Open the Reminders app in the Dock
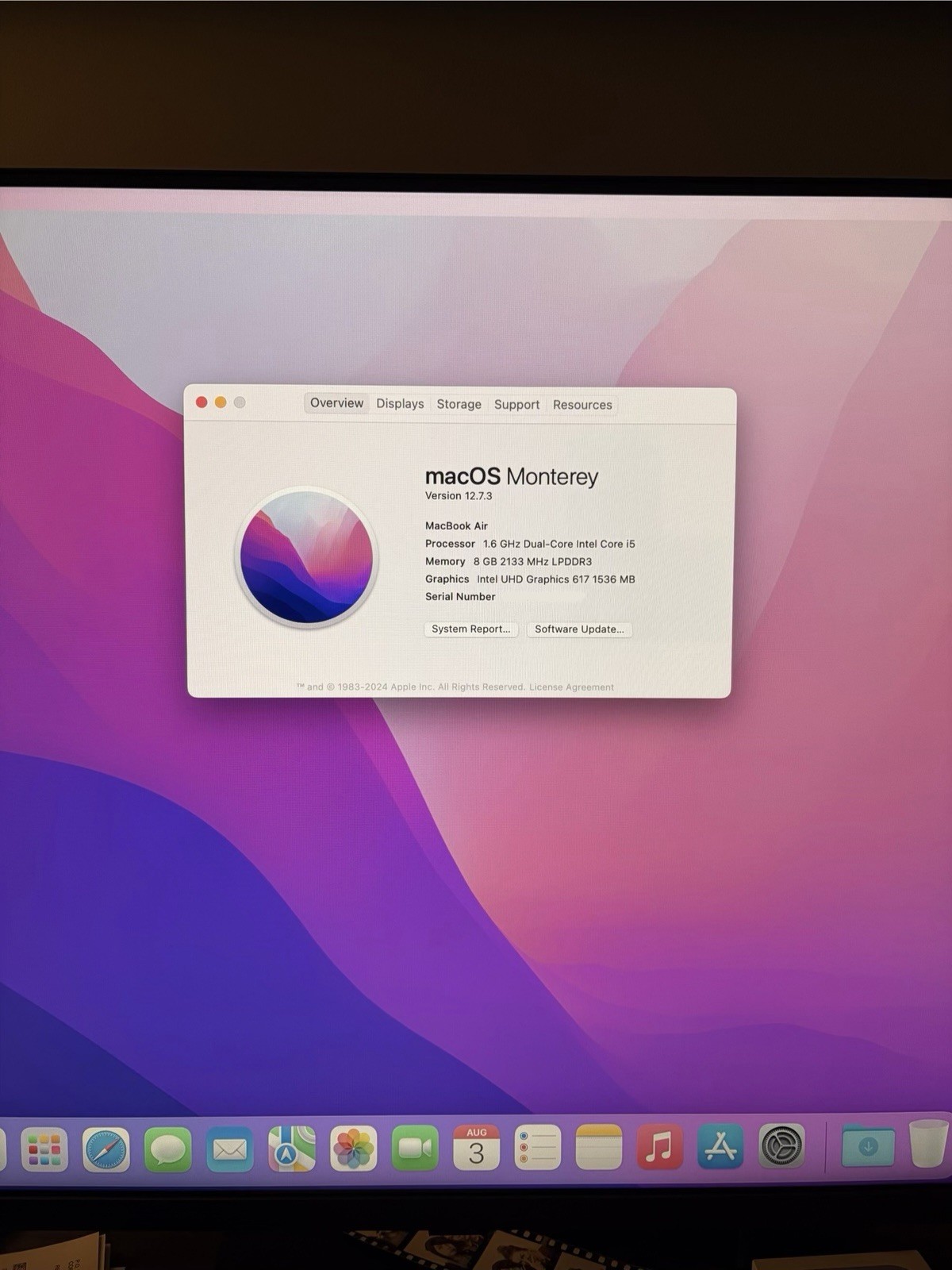 click(x=537, y=1148)
